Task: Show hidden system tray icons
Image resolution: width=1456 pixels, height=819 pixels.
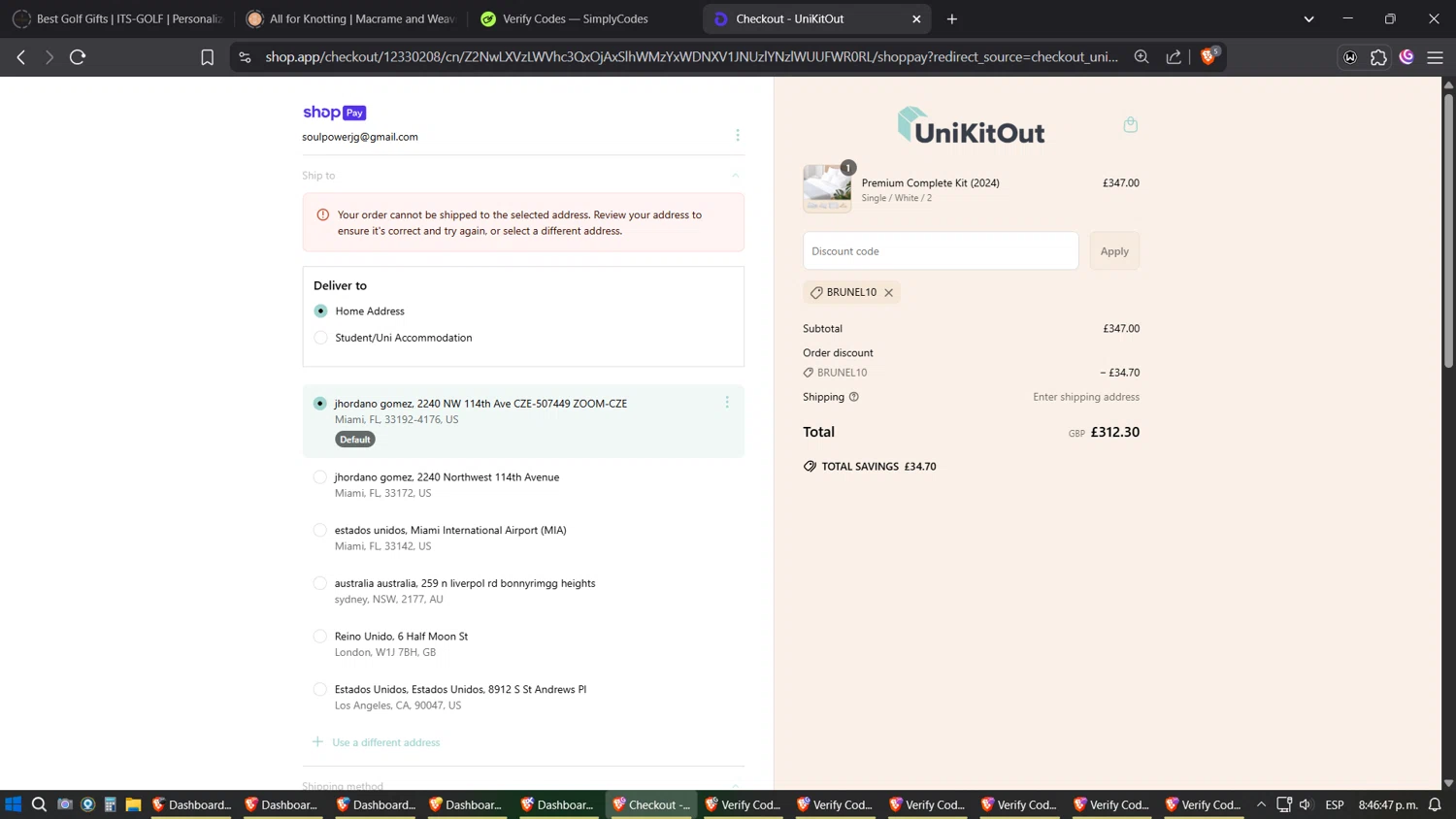Action: pyautogui.click(x=1261, y=804)
